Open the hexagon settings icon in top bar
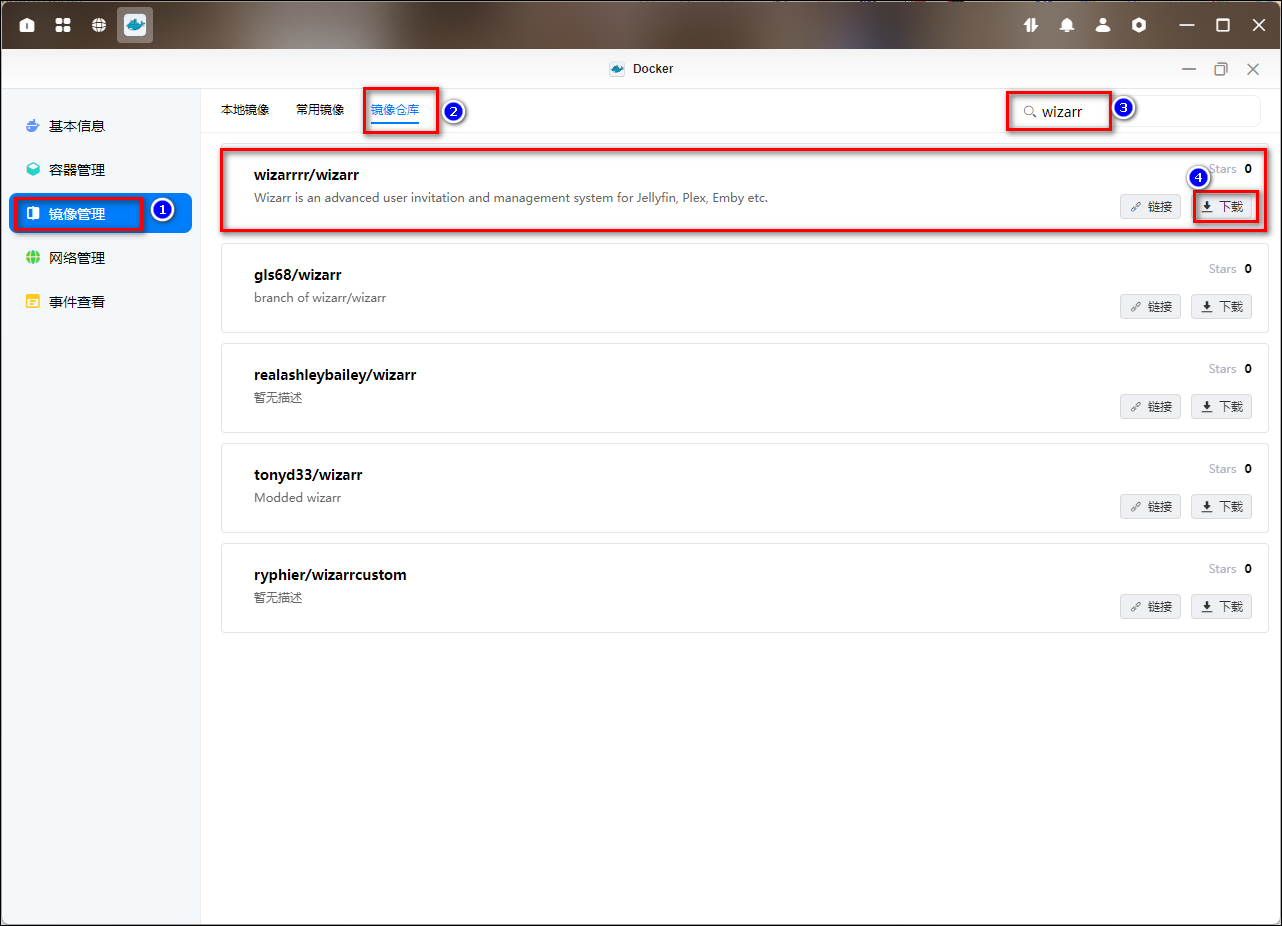The height and width of the screenshot is (926, 1282). tap(1139, 25)
